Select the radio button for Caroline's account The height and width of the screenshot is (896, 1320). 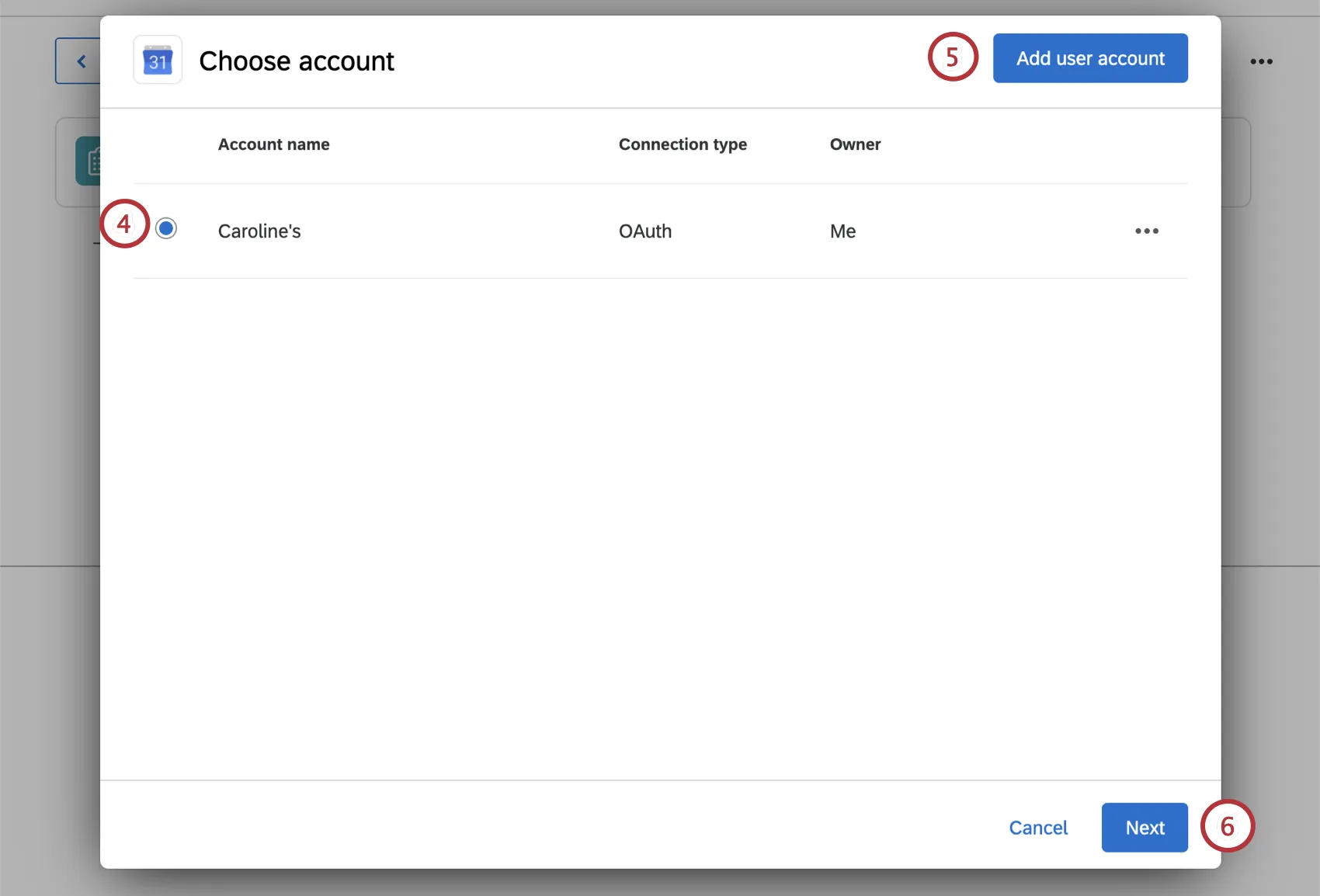(x=166, y=227)
